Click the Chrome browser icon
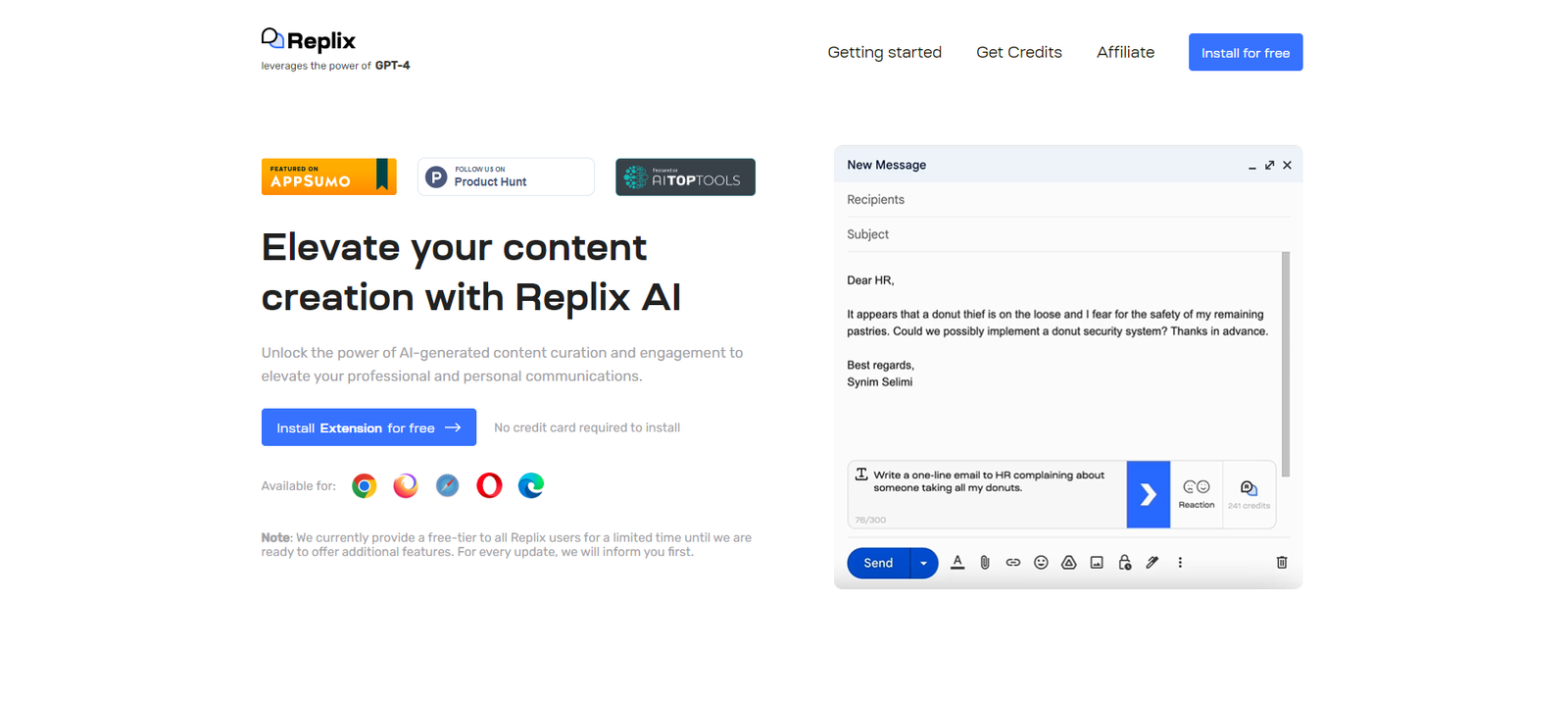The height and width of the screenshot is (701, 1568). coord(364,485)
